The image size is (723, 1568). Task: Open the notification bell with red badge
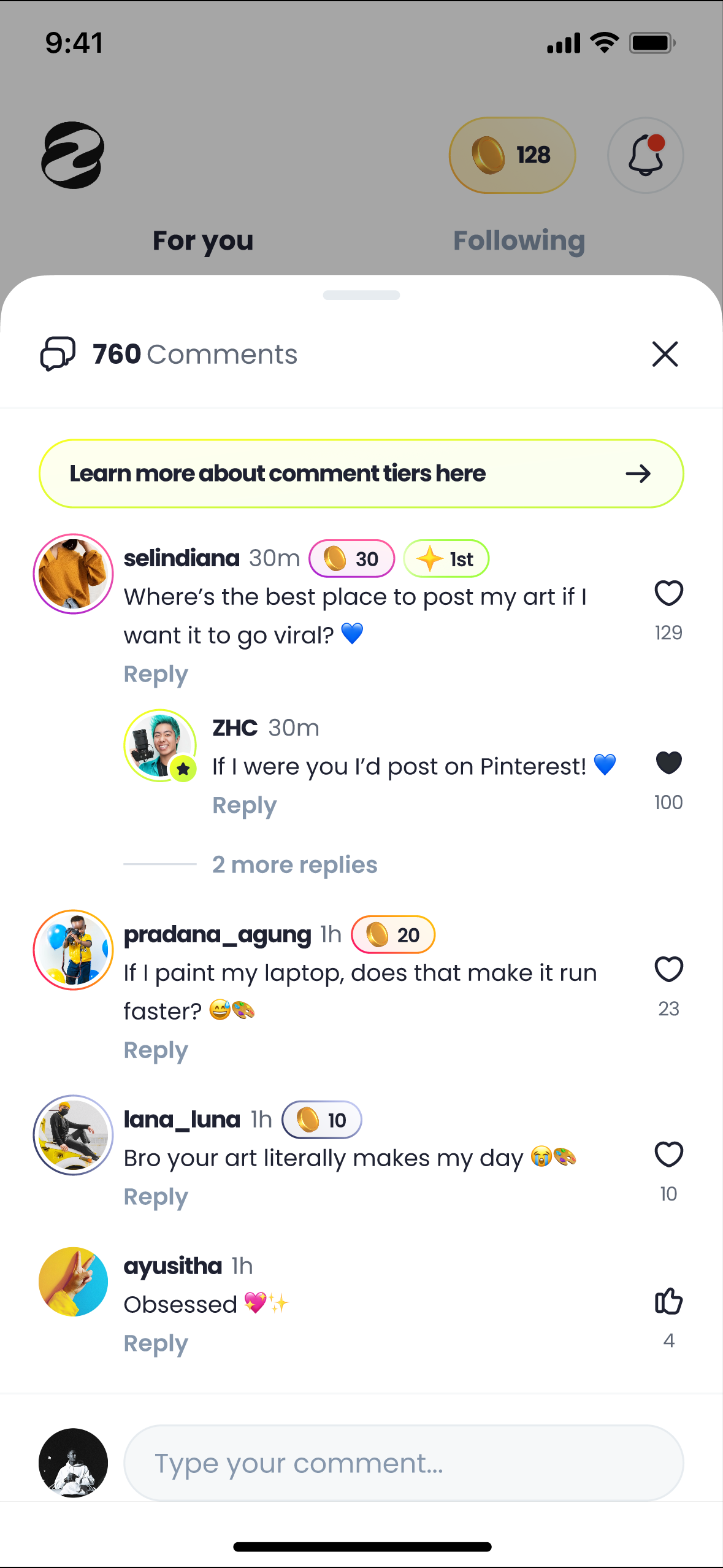click(x=645, y=155)
